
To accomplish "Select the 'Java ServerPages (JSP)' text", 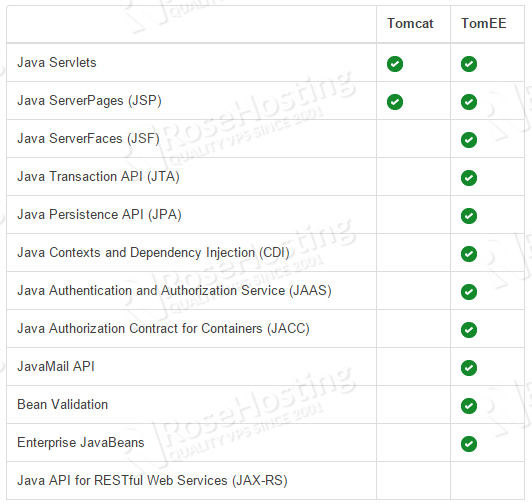I will click(89, 101).
